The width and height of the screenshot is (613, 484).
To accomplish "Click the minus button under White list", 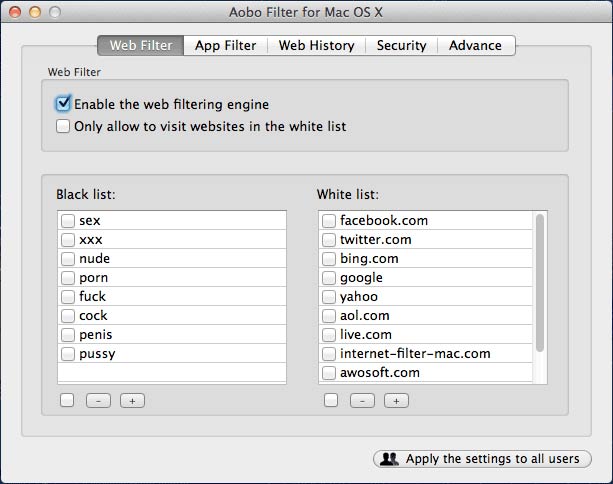I will (362, 400).
